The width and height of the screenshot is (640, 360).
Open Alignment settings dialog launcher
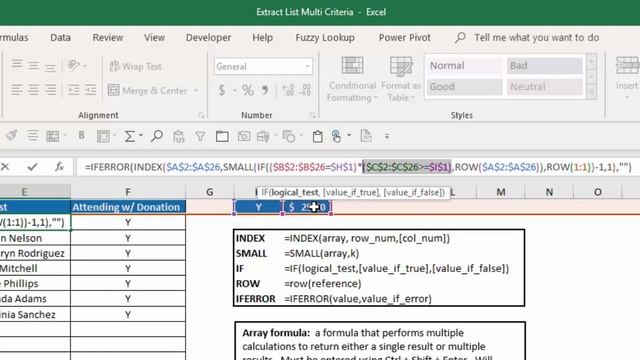pos(201,116)
